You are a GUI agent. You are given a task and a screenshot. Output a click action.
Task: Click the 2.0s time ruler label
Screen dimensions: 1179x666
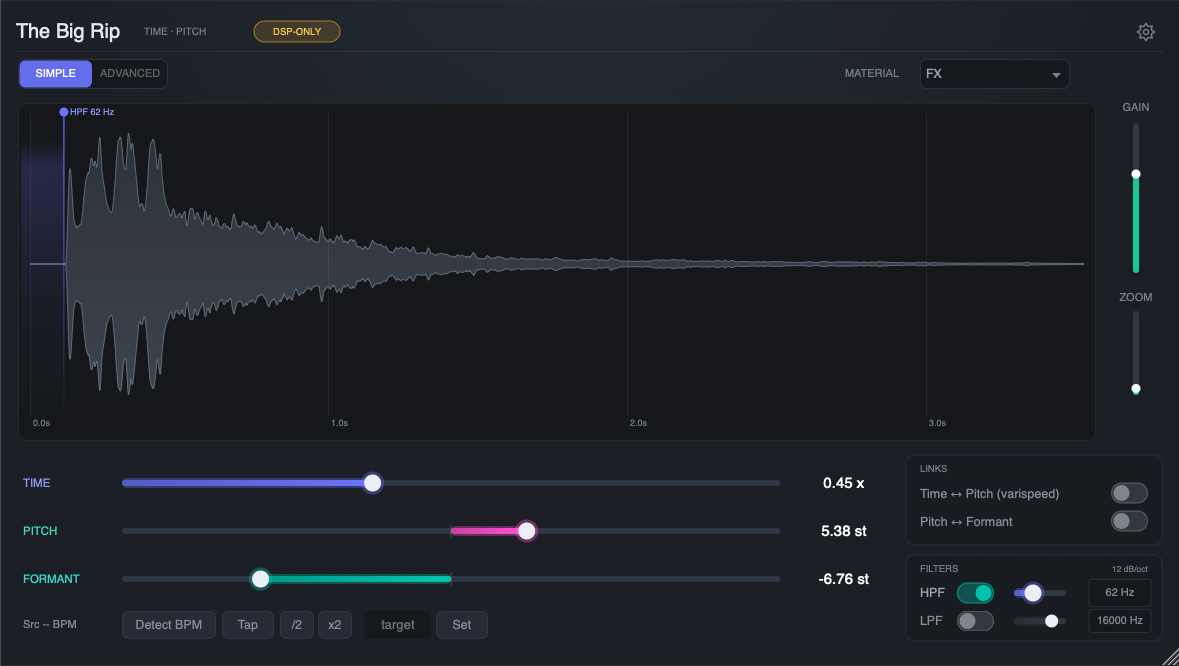click(638, 423)
